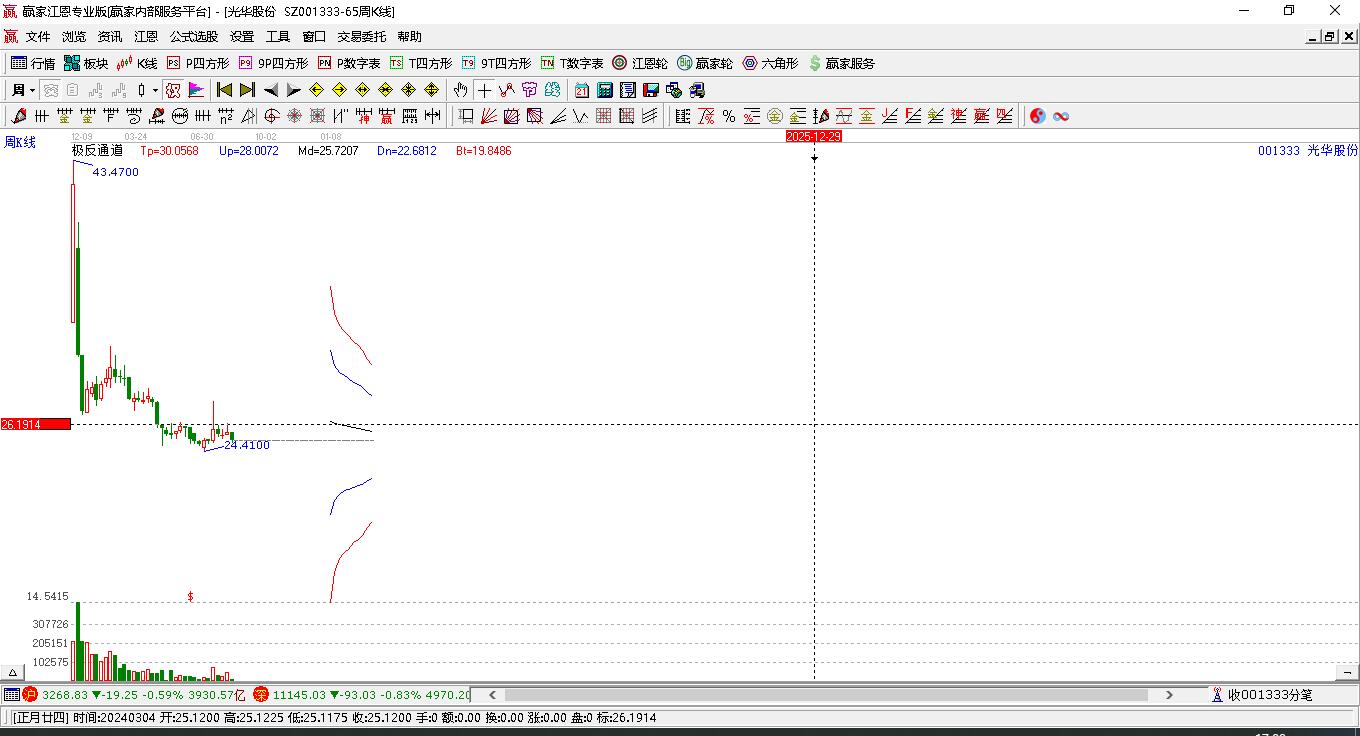Click the horizontal scrollbar right arrow

click(1169, 694)
